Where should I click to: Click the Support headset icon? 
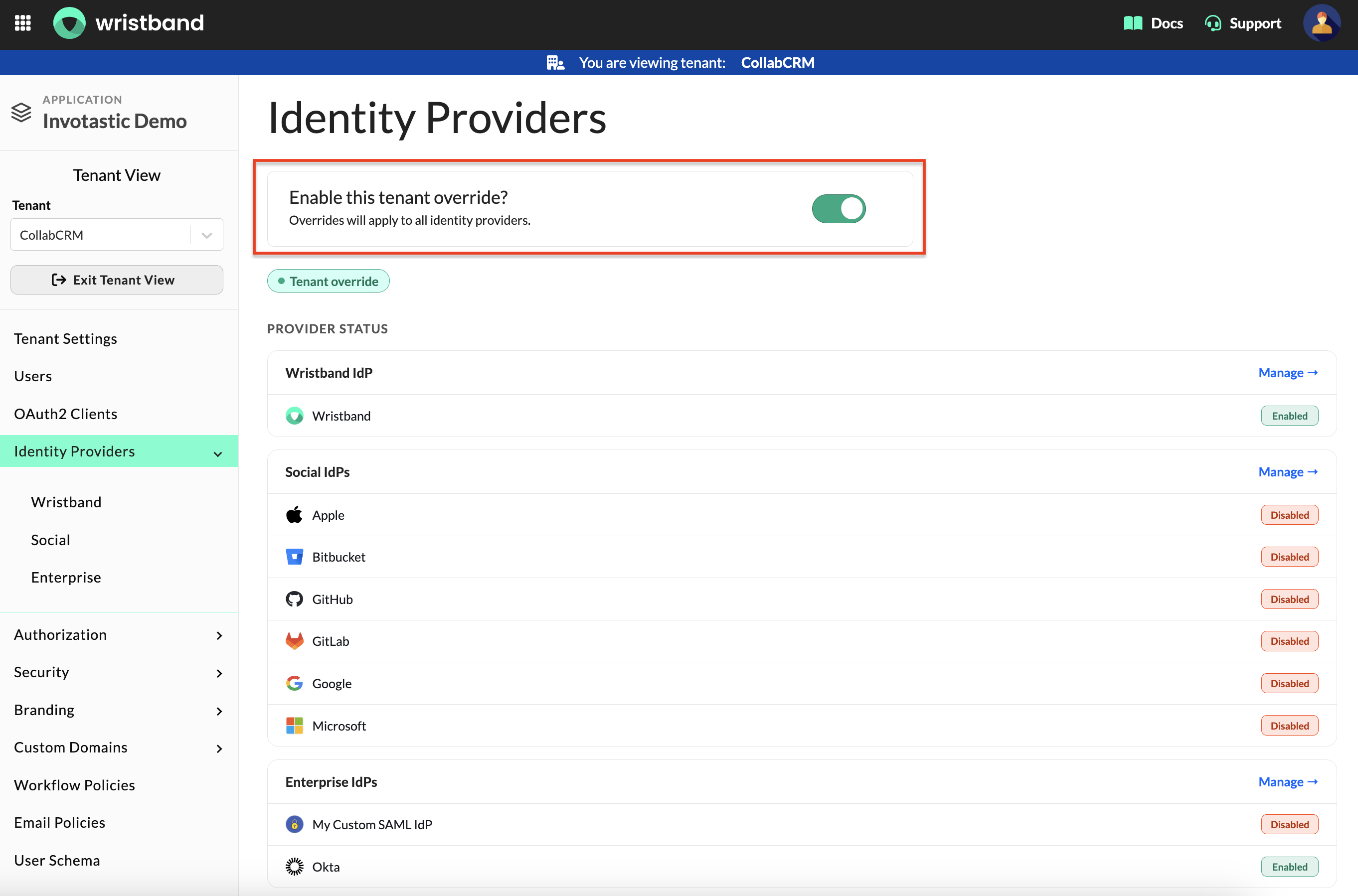coord(1212,23)
